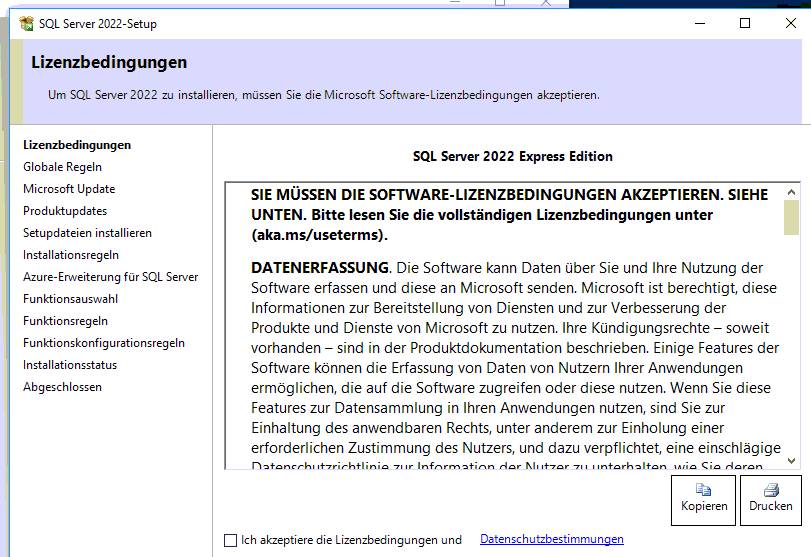Click the Drucken printer button

point(770,498)
